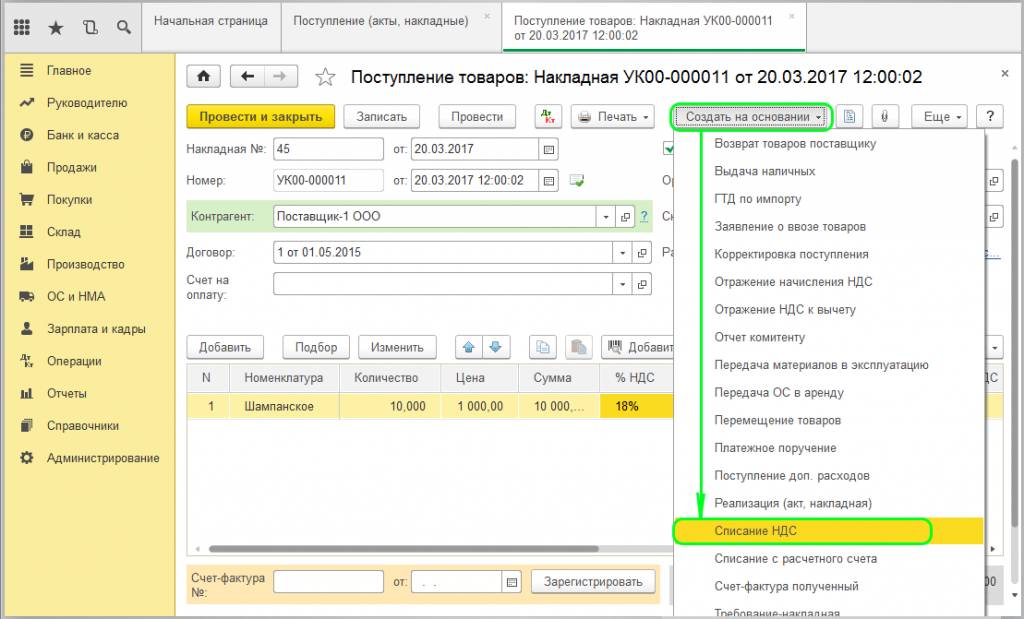This screenshot has width=1024, height=619.
Task: Click Зарегистрировать invoice button
Action: coord(593,582)
